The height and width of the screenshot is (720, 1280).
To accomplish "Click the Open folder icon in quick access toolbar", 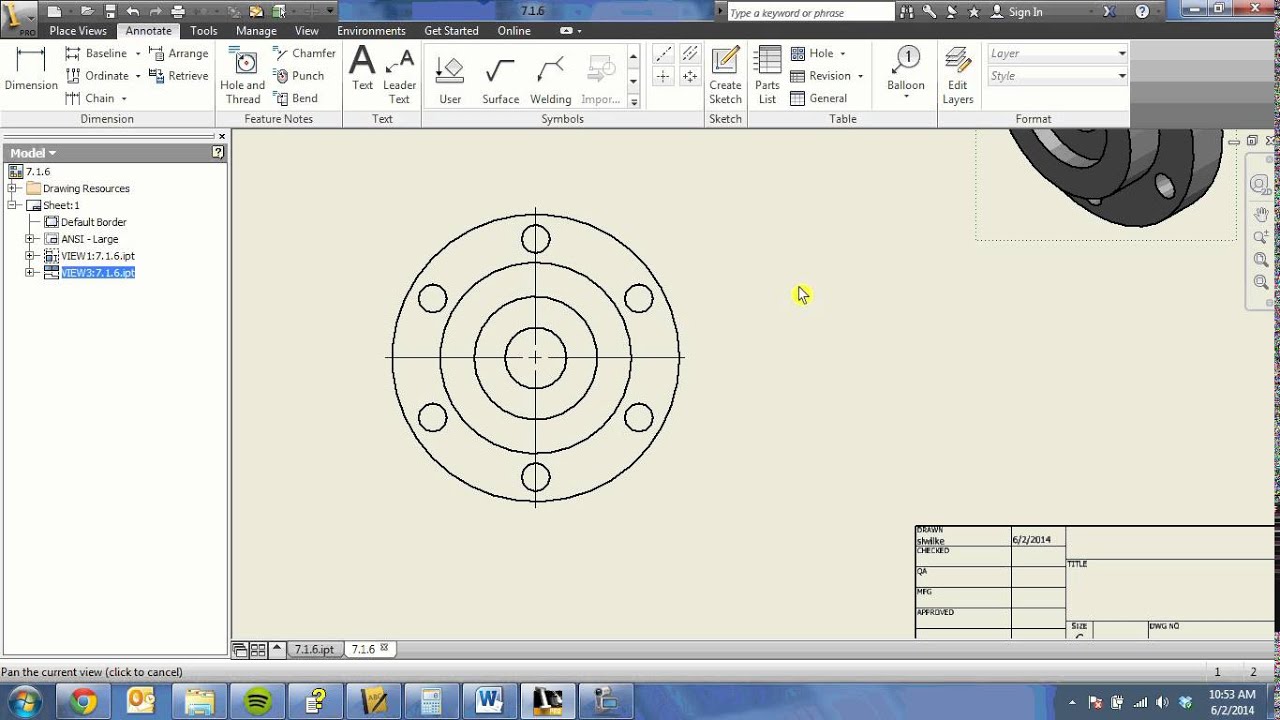I will 87,12.
